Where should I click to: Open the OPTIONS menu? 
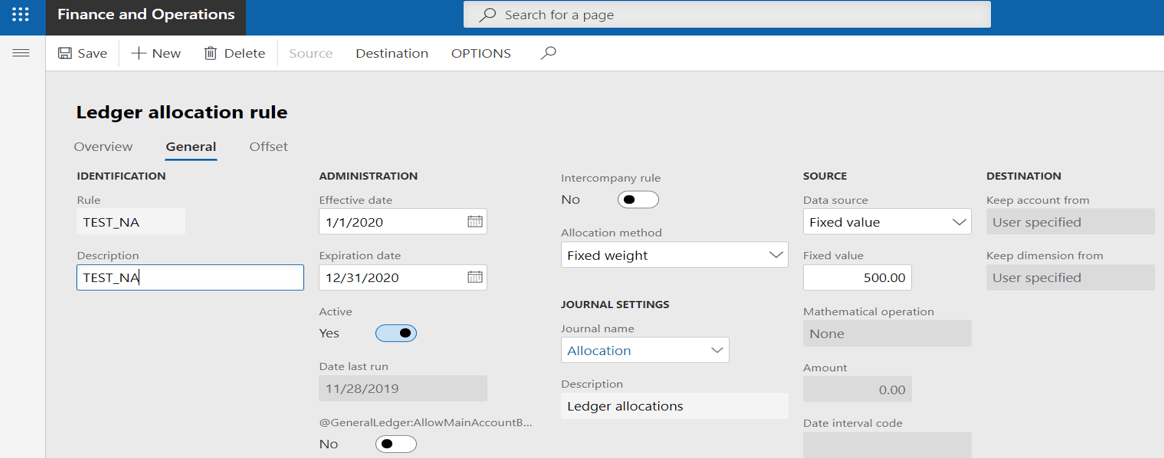point(481,53)
